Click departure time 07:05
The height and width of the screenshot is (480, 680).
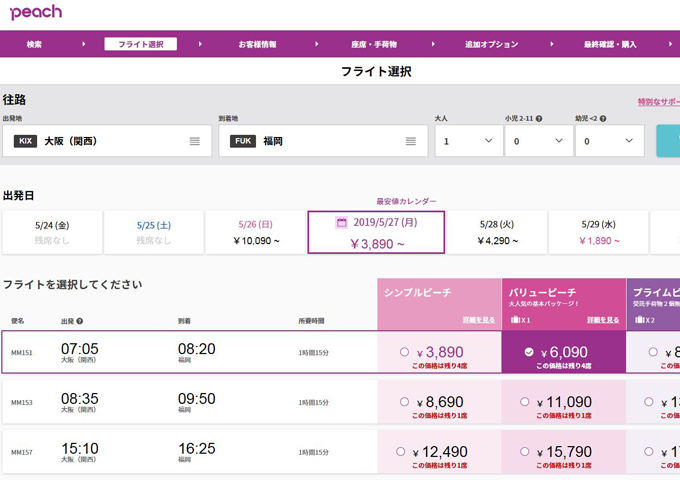tap(80, 349)
